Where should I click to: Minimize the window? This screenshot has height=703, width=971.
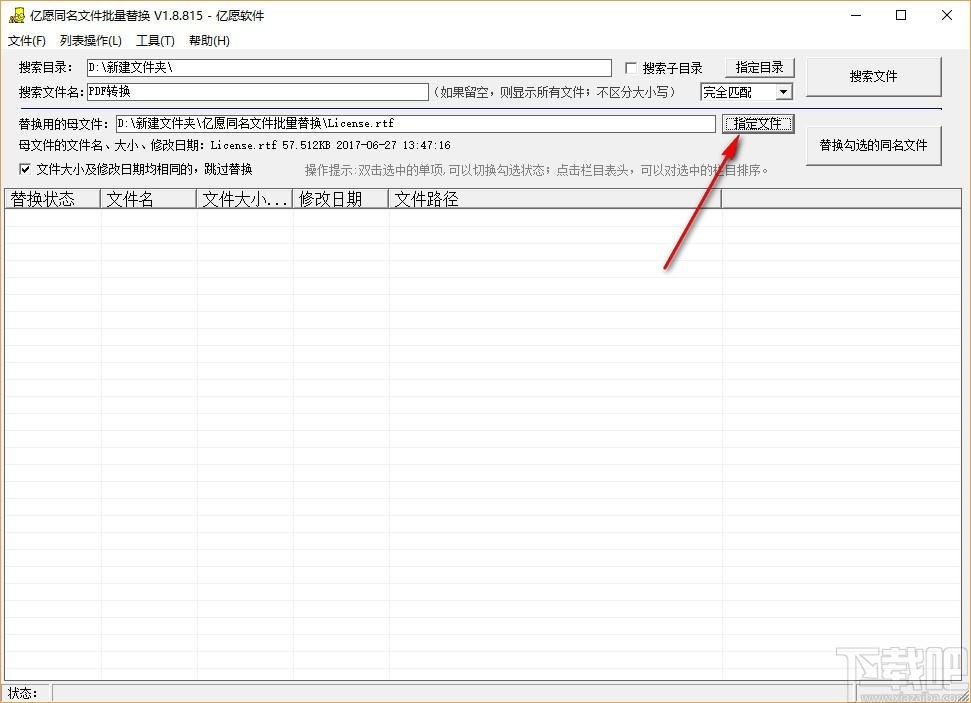click(x=856, y=15)
